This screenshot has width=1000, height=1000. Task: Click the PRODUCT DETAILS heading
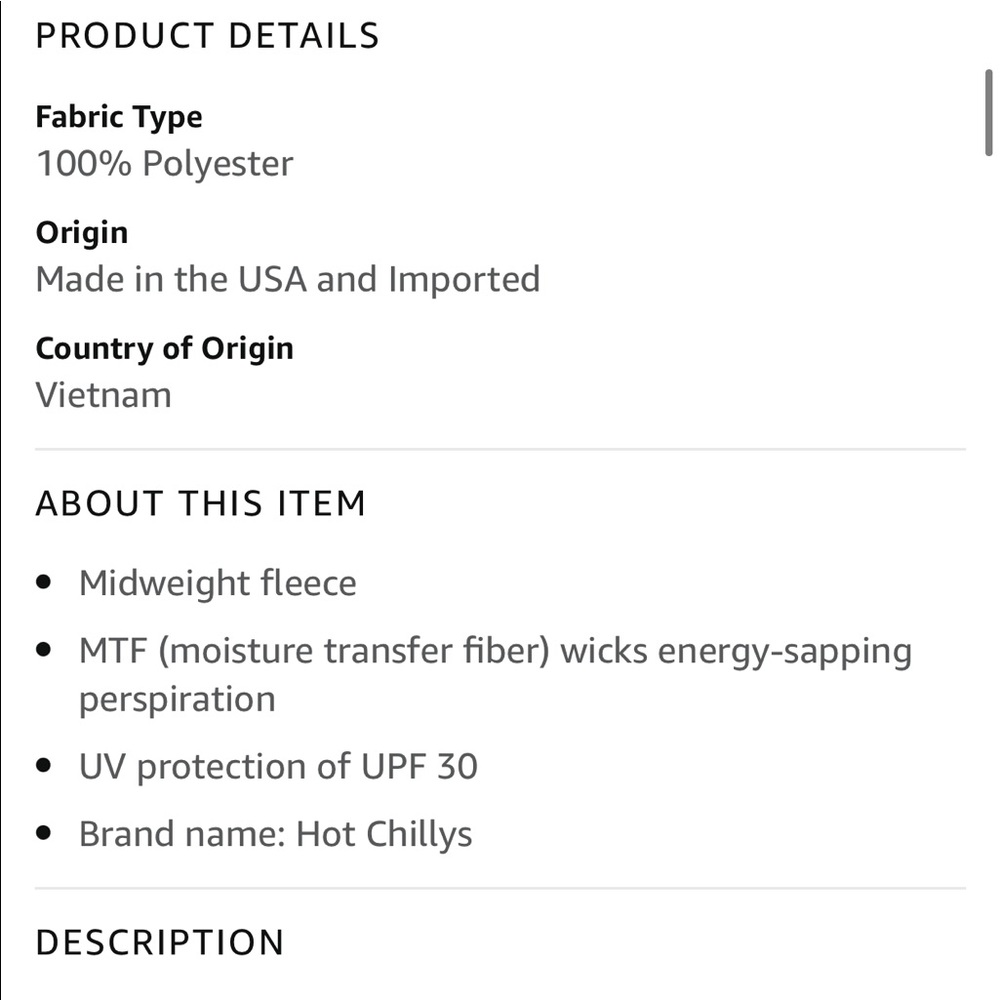[207, 36]
